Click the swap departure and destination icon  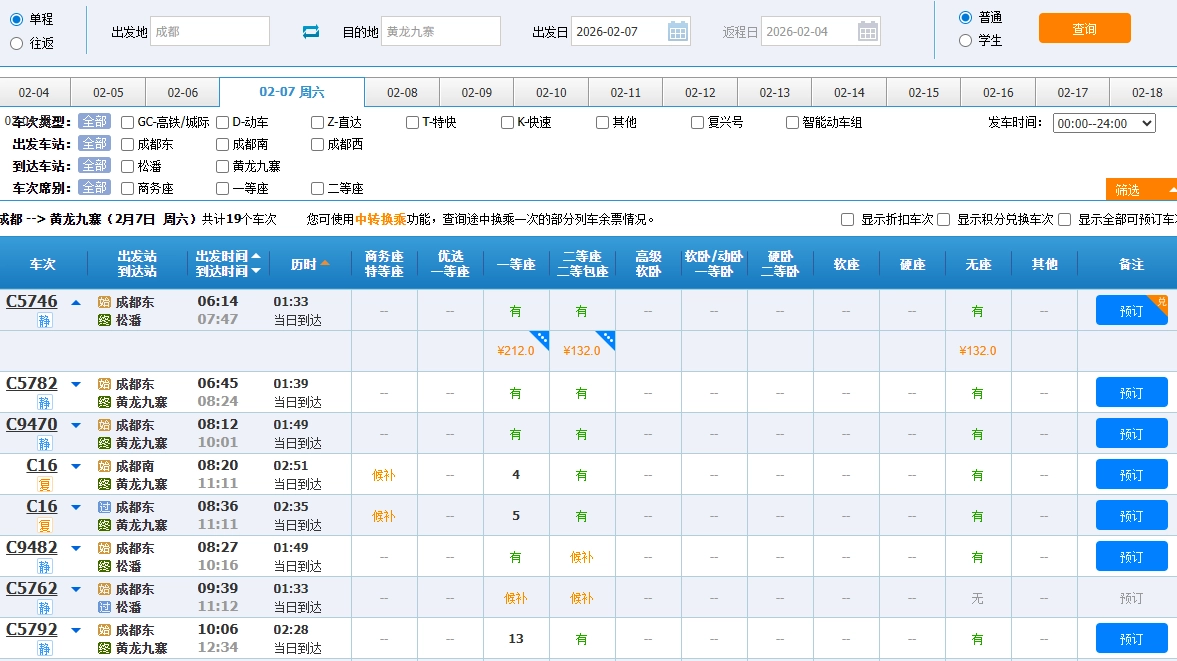(310, 30)
